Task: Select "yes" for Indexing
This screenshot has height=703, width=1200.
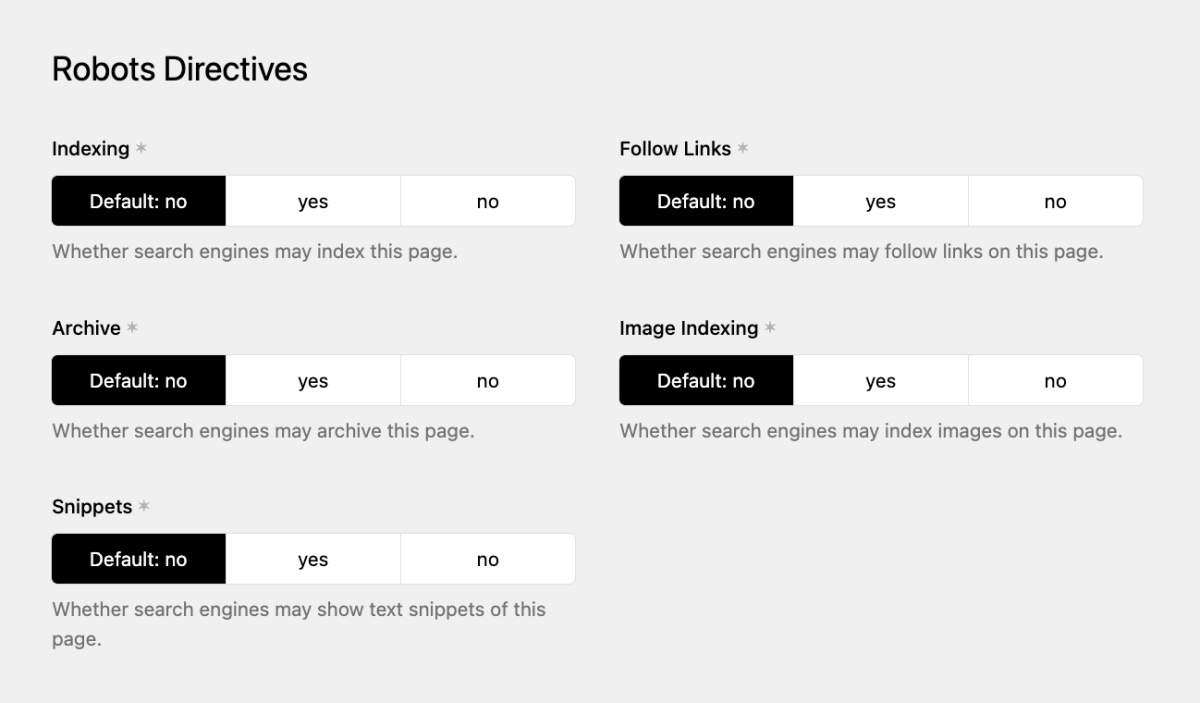Action: [x=313, y=200]
